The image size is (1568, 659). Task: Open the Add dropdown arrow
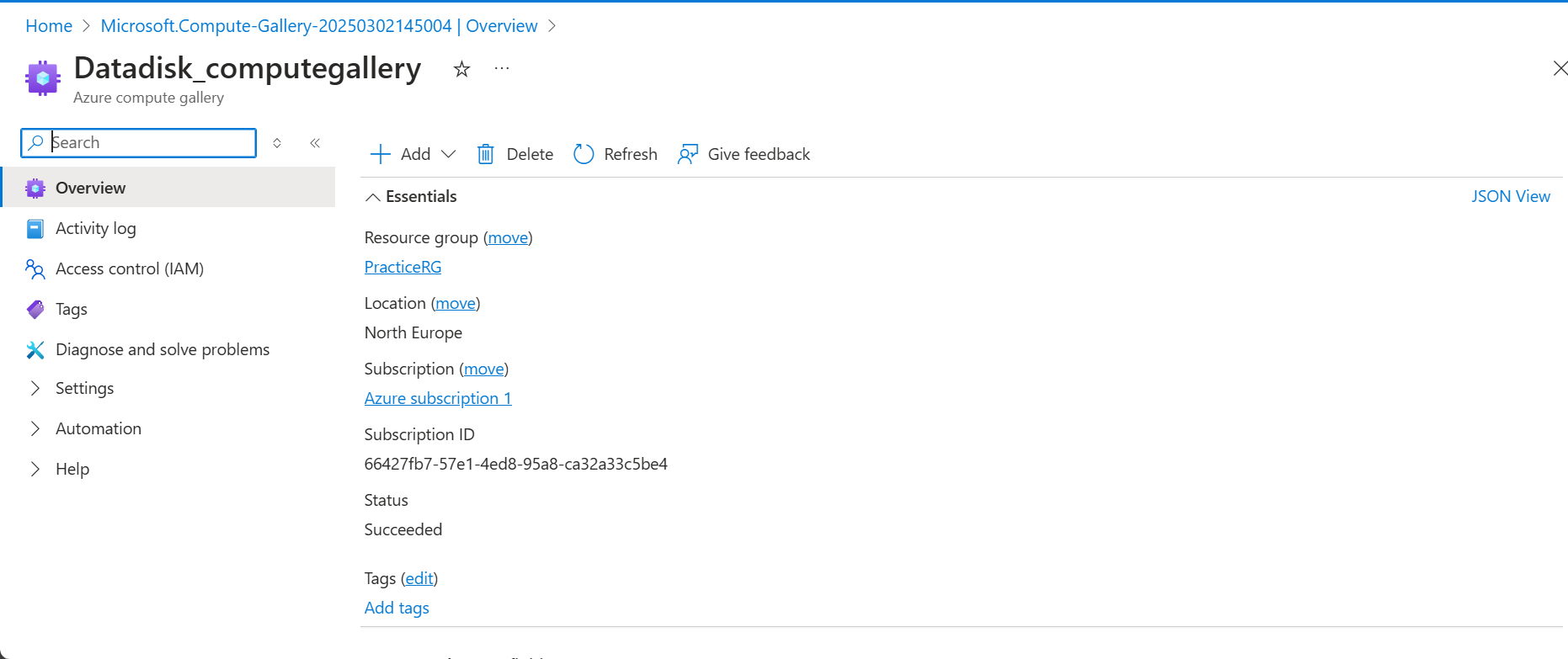coord(449,154)
